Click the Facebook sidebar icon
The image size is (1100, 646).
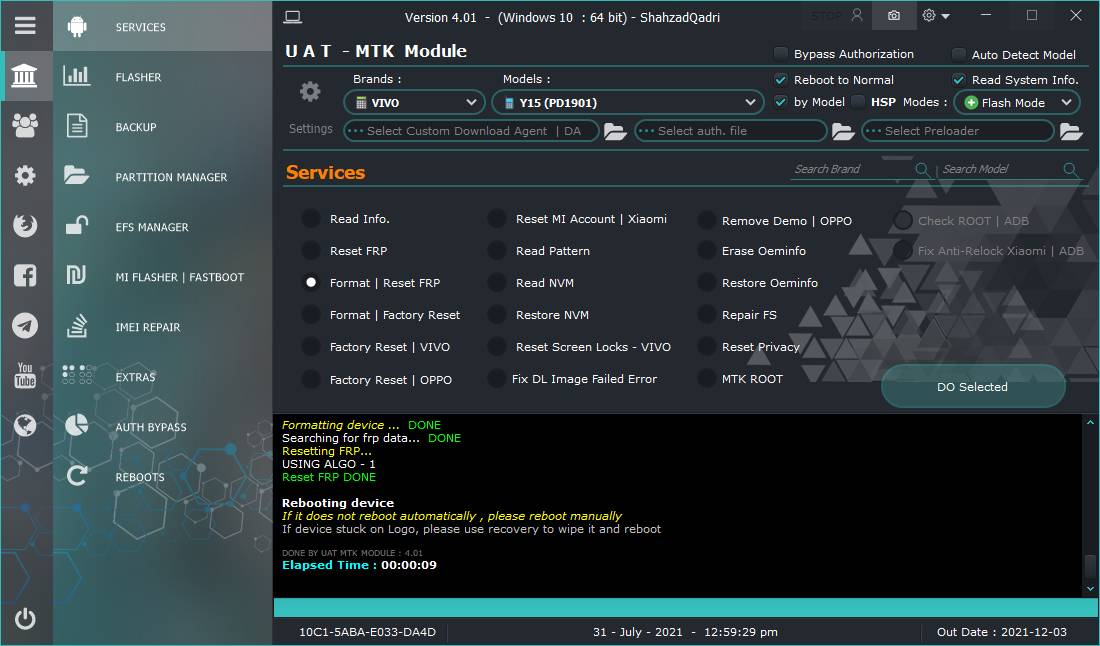[x=25, y=276]
